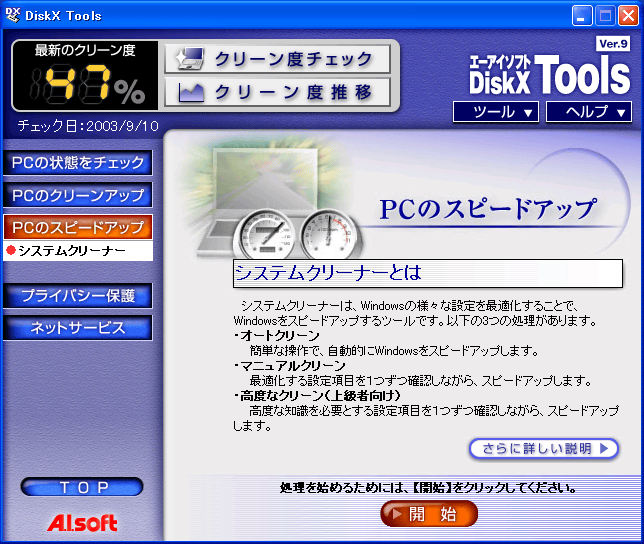Open the ツール dropdown menu

[496, 112]
